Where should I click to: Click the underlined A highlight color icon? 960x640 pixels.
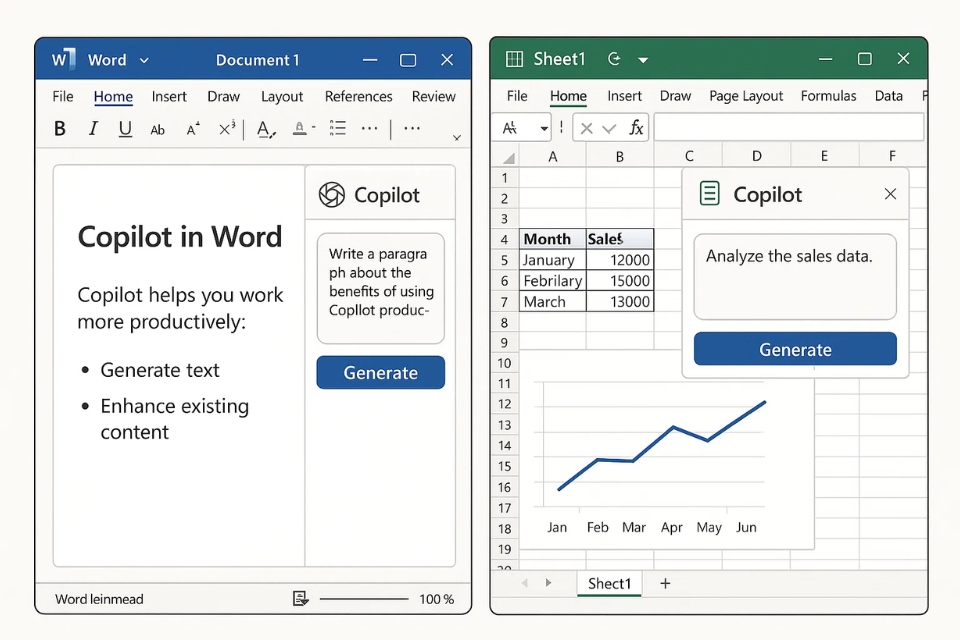click(x=299, y=128)
